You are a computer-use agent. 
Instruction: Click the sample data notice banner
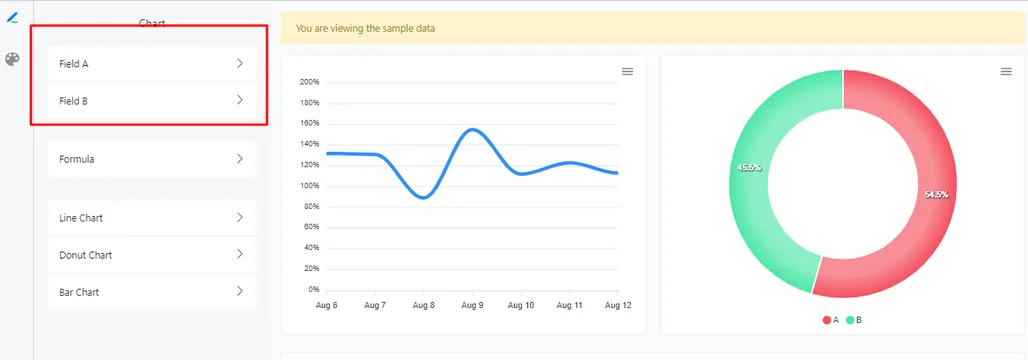[652, 28]
